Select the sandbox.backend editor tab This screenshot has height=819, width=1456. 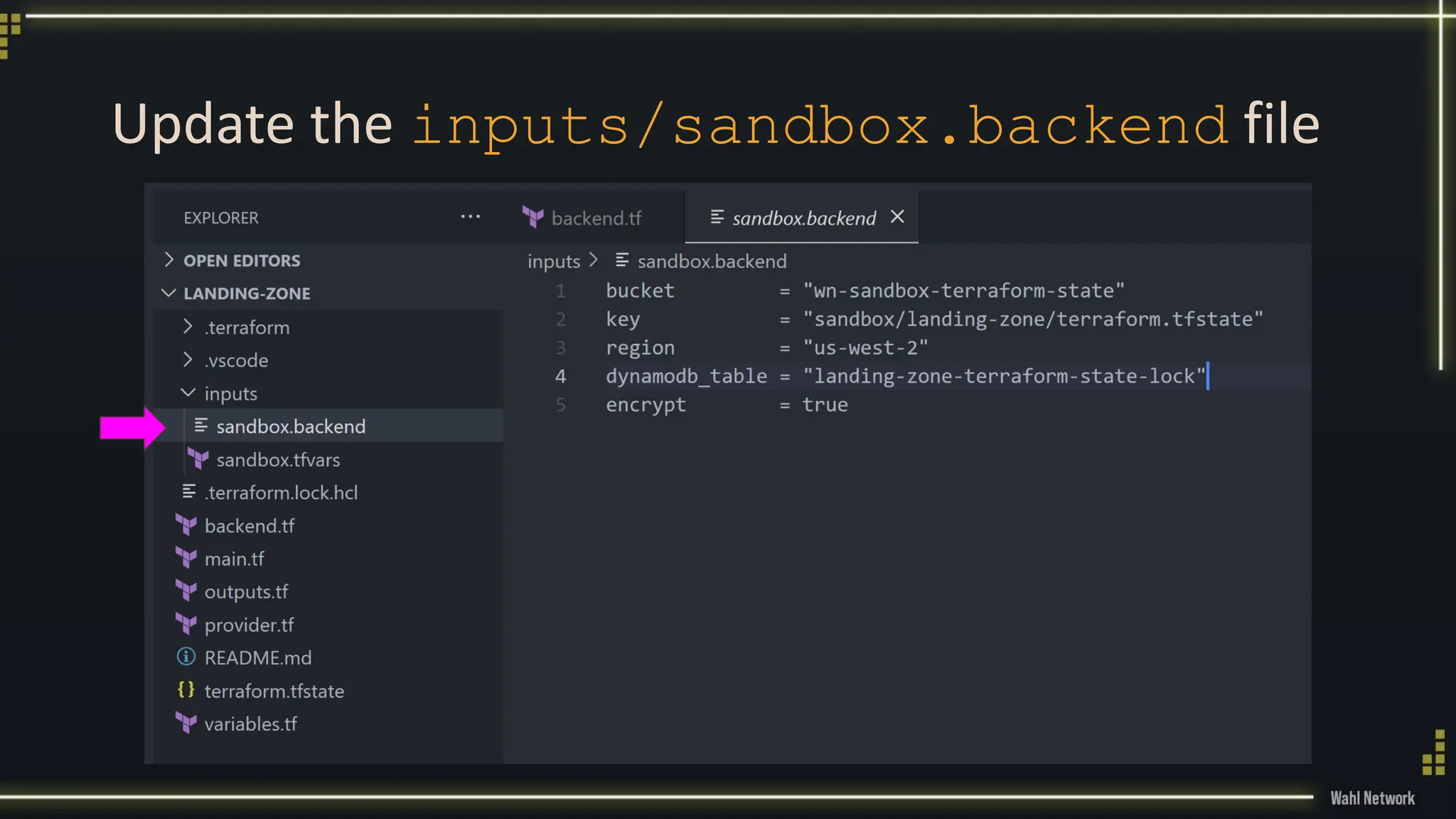point(802,218)
